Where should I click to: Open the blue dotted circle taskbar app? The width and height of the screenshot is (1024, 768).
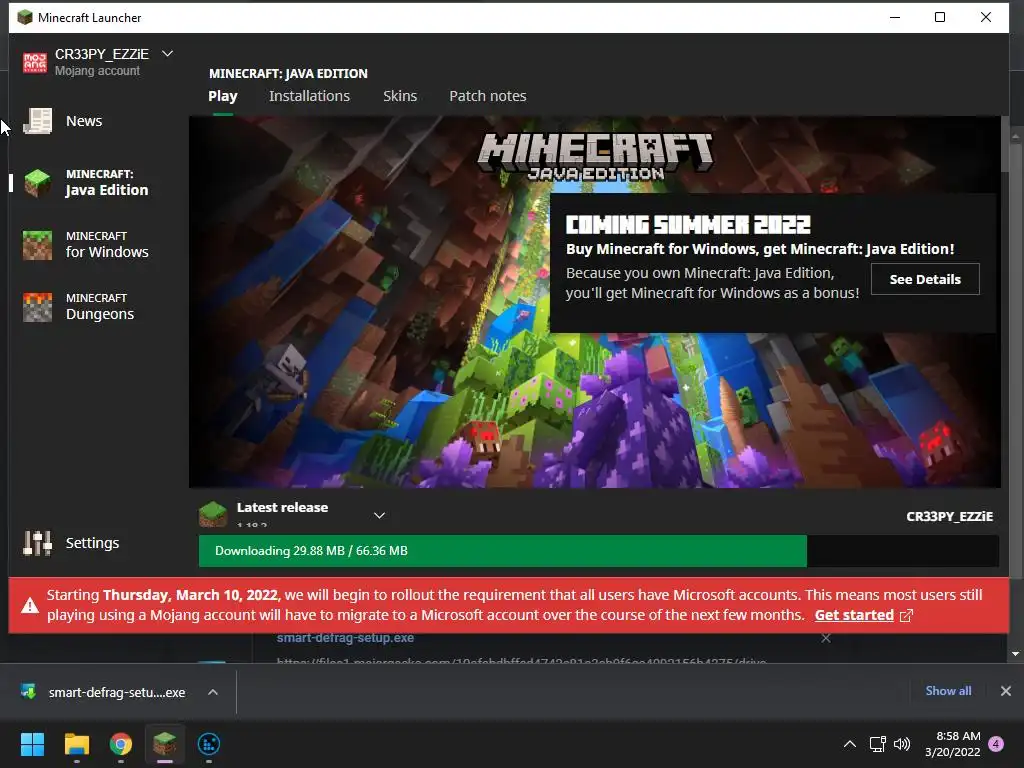tap(208, 744)
